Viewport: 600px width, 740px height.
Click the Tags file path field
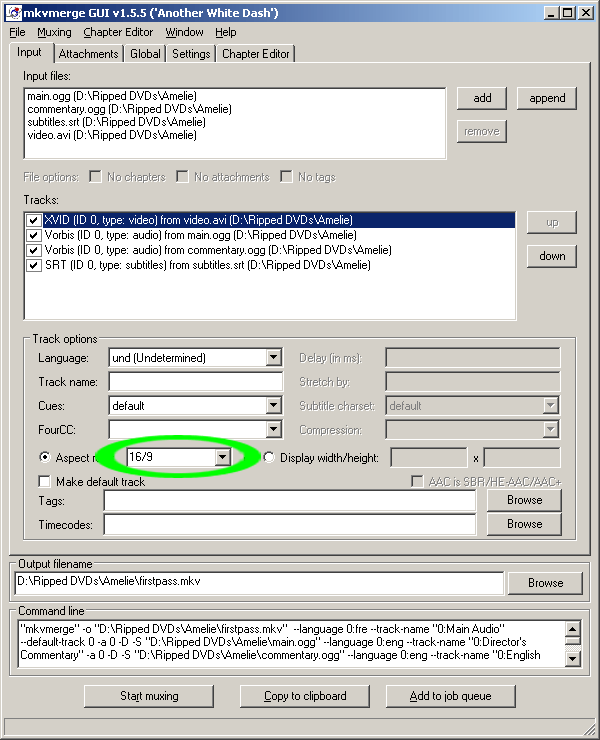tap(289, 501)
